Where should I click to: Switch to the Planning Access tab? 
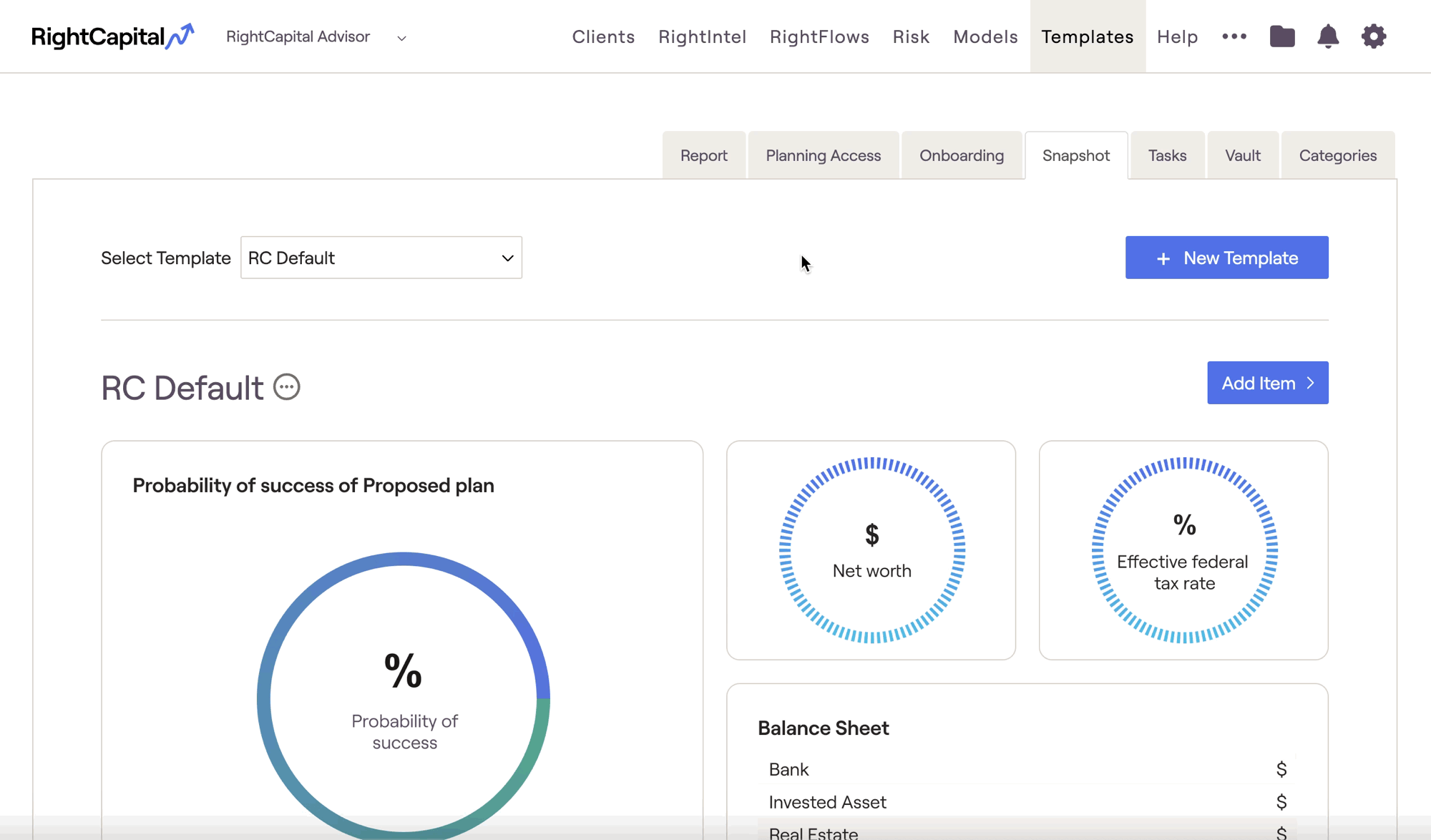tap(824, 155)
